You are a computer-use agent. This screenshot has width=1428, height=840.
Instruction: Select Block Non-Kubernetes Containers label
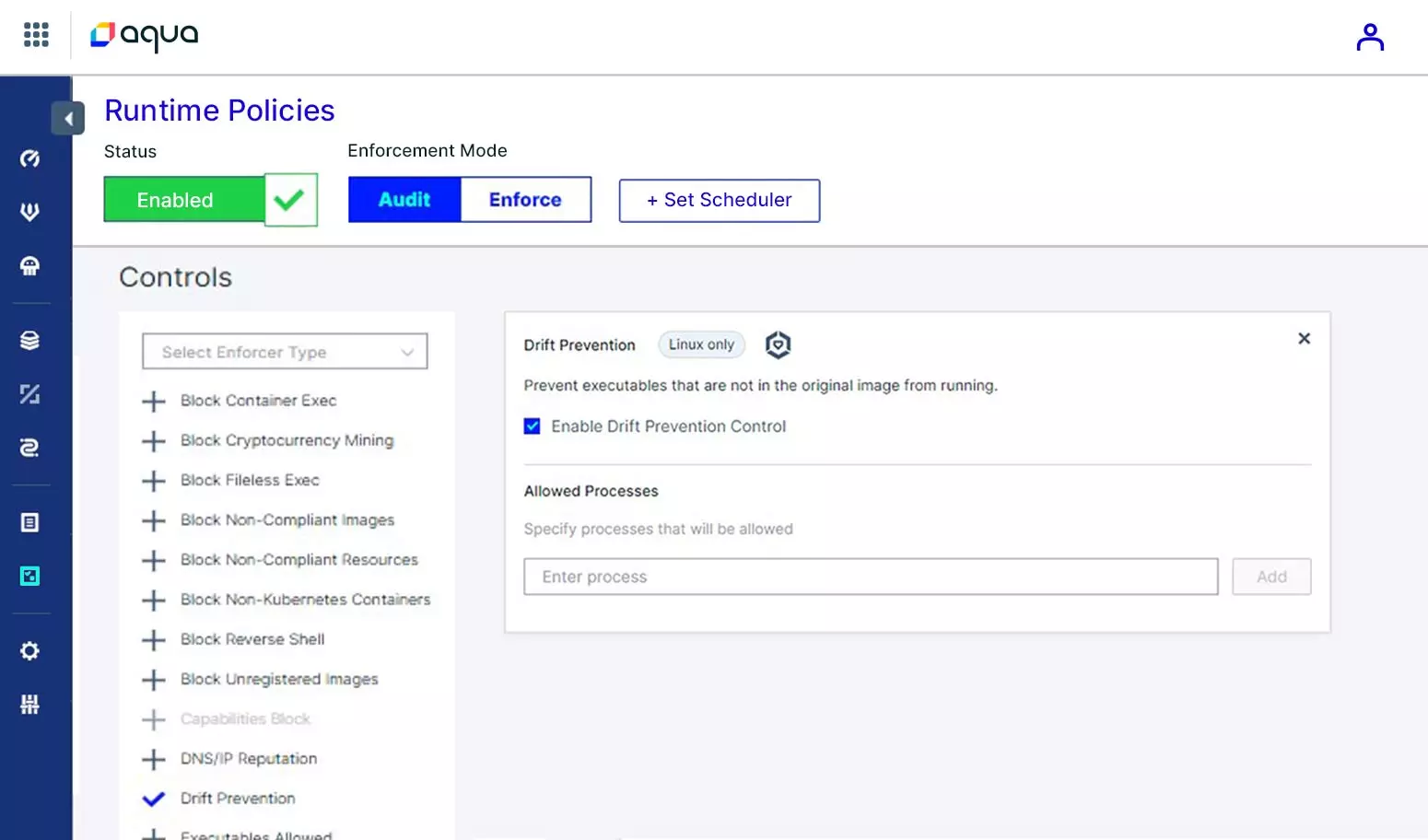[x=306, y=600]
